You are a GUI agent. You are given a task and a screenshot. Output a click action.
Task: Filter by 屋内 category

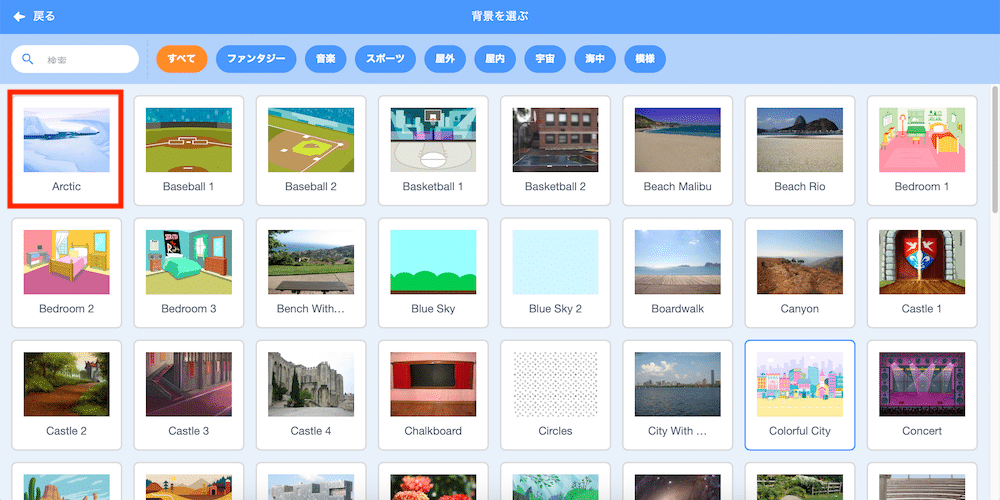(x=495, y=59)
